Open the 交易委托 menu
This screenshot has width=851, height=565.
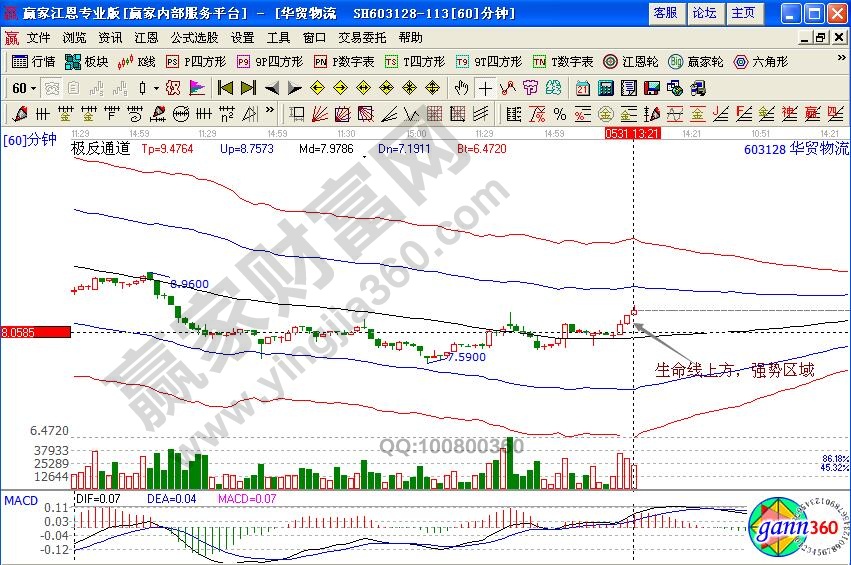pyautogui.click(x=362, y=37)
